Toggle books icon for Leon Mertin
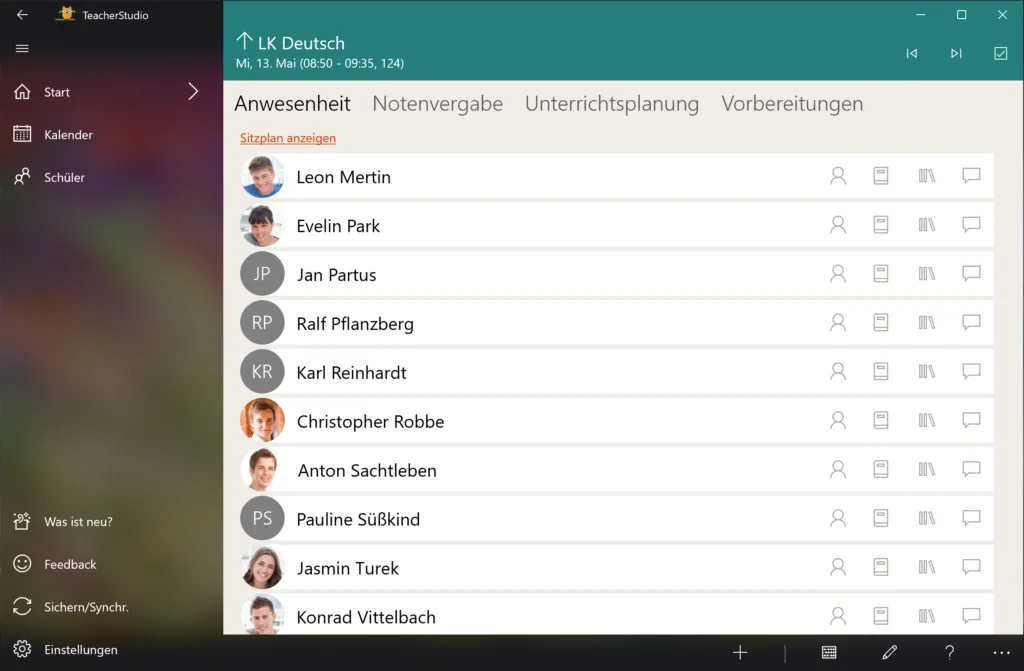1024x671 pixels. [x=927, y=176]
